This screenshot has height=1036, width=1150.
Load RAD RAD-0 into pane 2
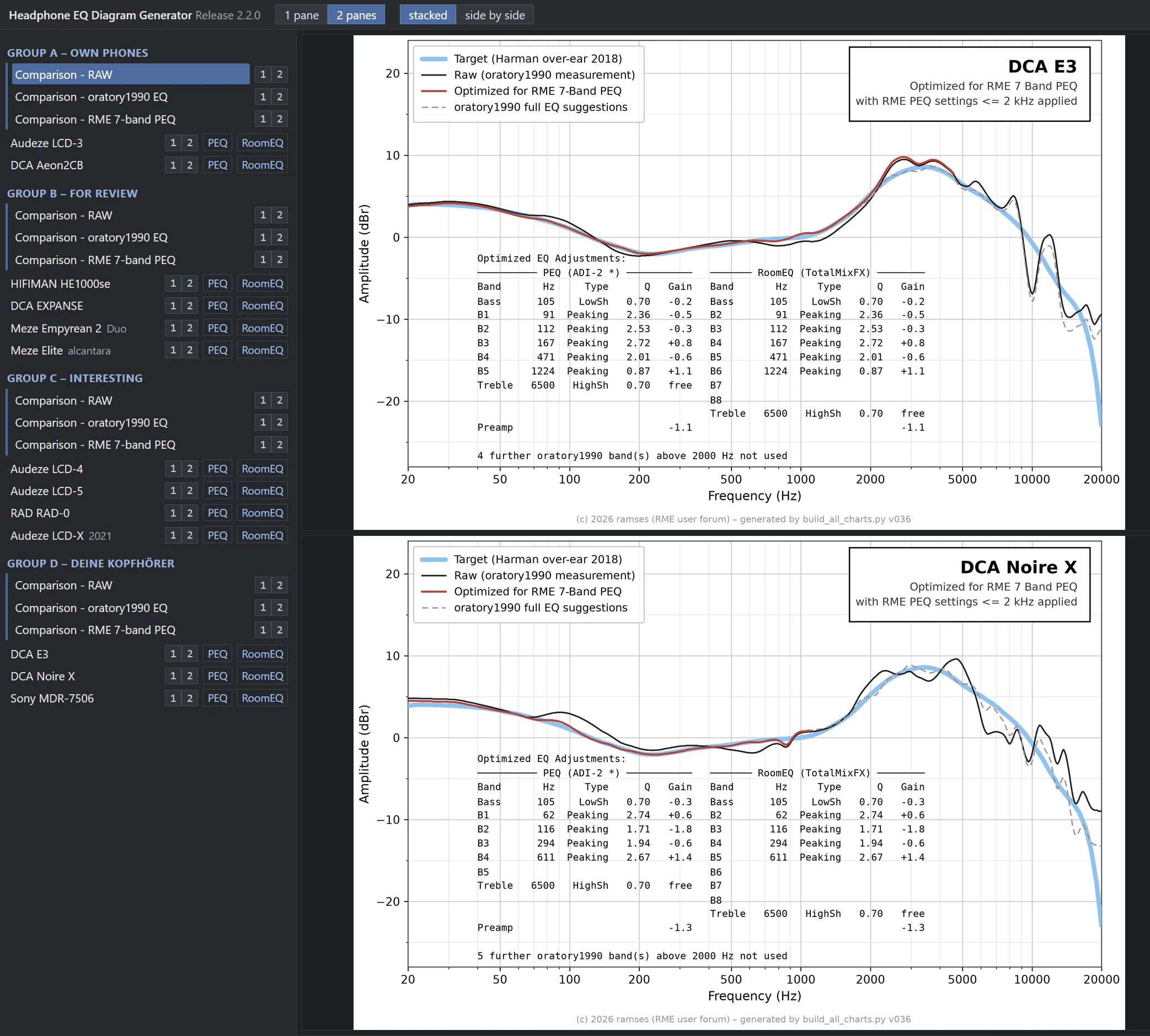(190, 513)
